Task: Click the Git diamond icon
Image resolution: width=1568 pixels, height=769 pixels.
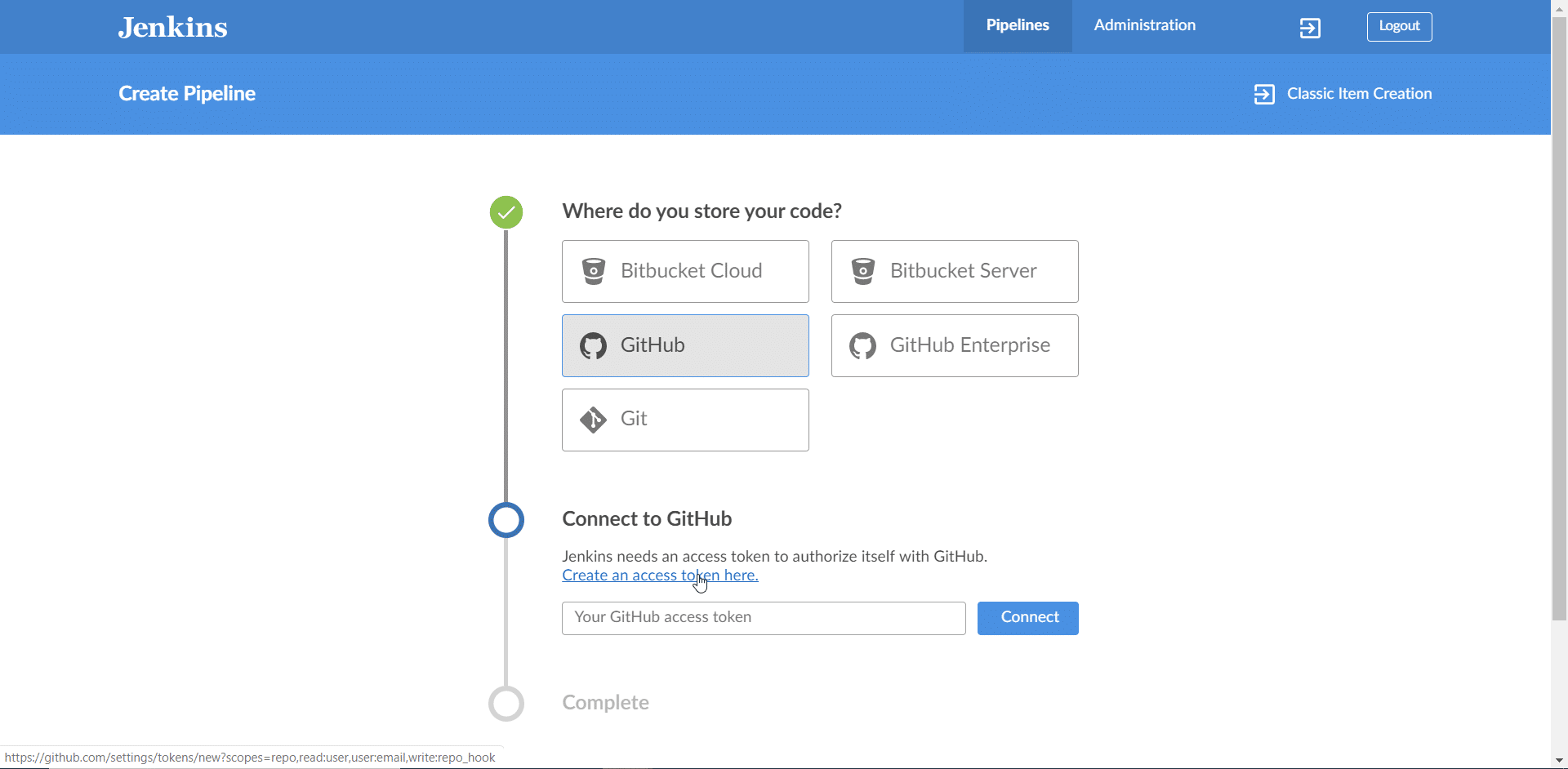Action: pos(594,420)
